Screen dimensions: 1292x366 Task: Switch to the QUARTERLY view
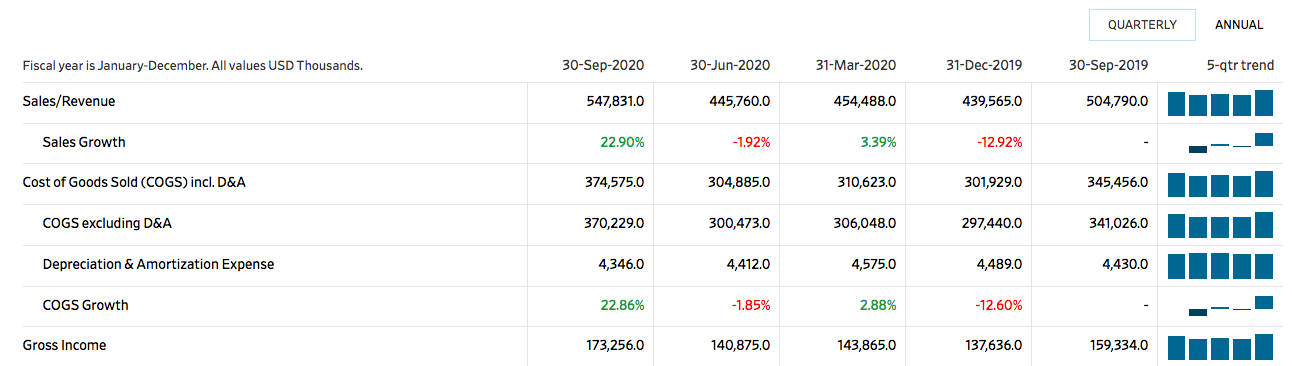click(1142, 25)
